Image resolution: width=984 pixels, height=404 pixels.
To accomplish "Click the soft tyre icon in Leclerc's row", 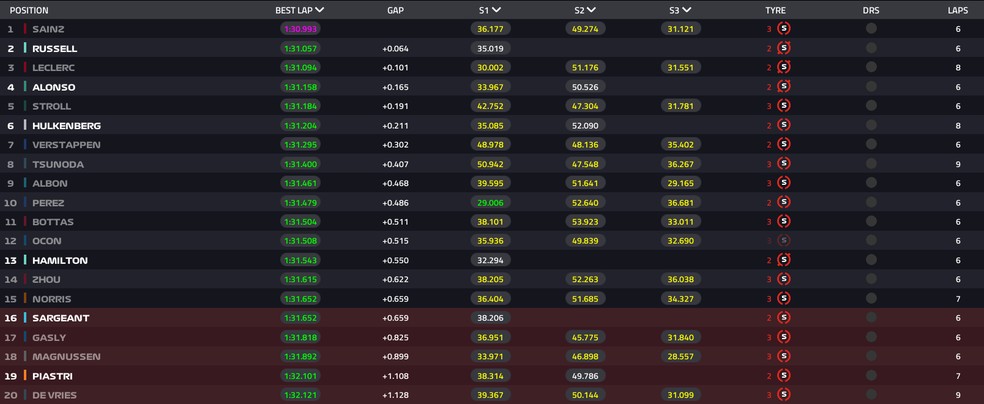I will 784,67.
